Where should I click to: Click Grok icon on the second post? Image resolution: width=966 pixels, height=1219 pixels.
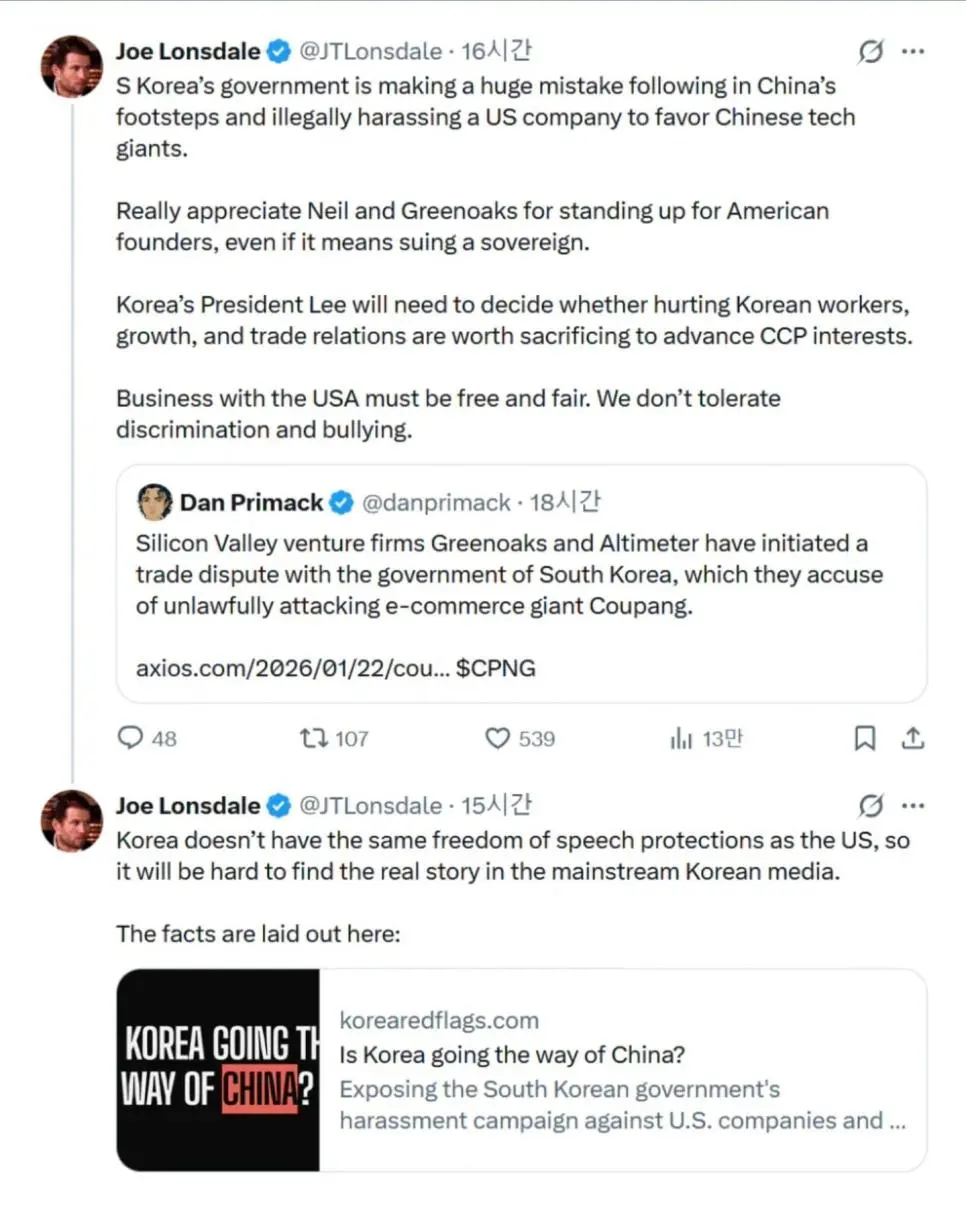[x=871, y=805]
